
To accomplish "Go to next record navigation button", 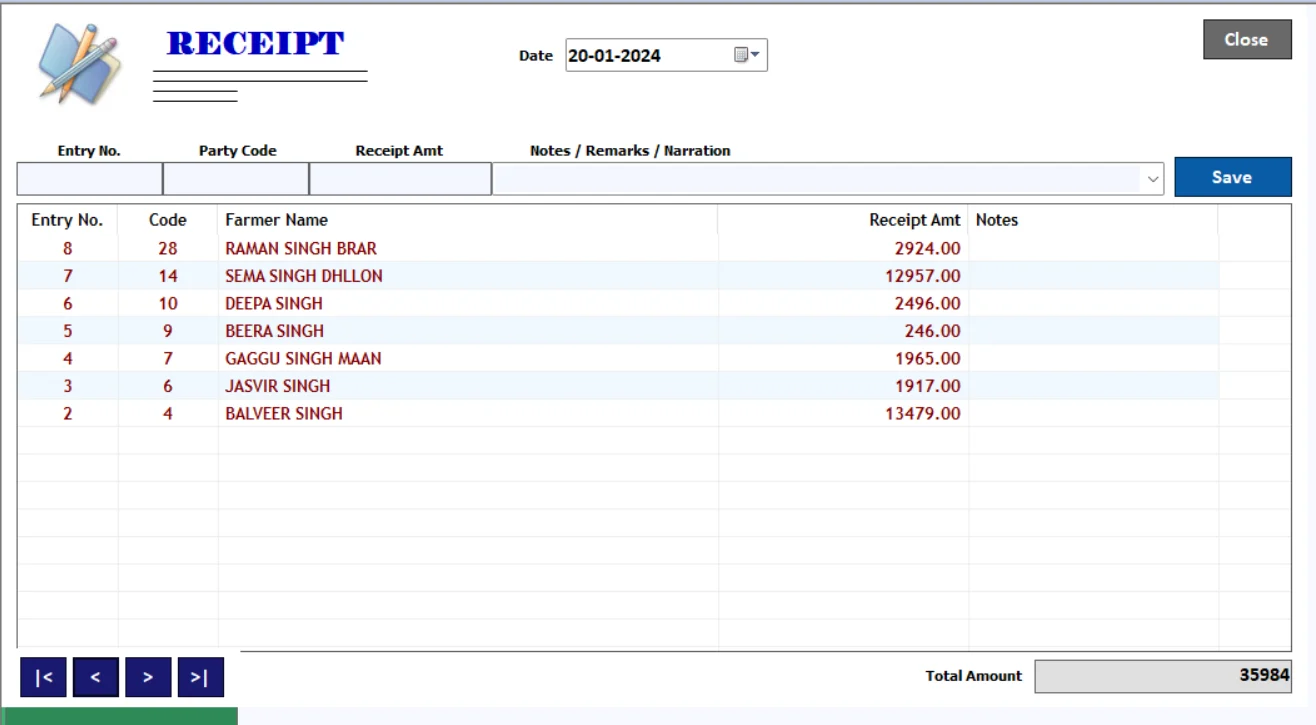I will pos(147,677).
